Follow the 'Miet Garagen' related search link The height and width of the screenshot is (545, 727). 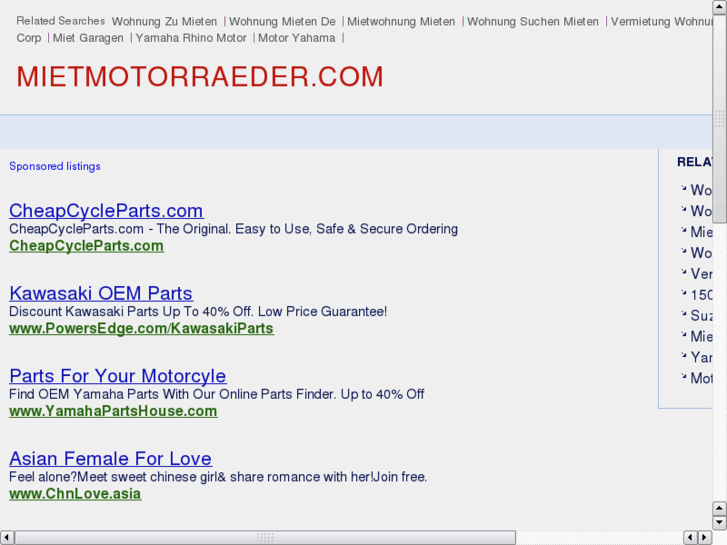click(x=88, y=38)
